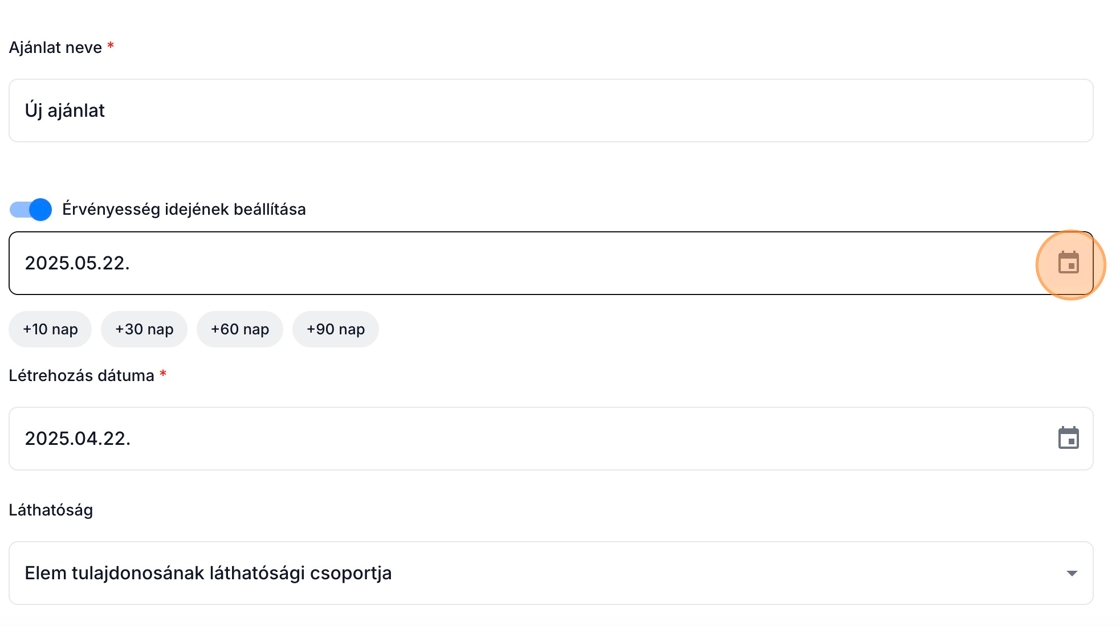Focus the Ajánlat neve text field
Screen dimensions: 1120x626
tap(550, 110)
